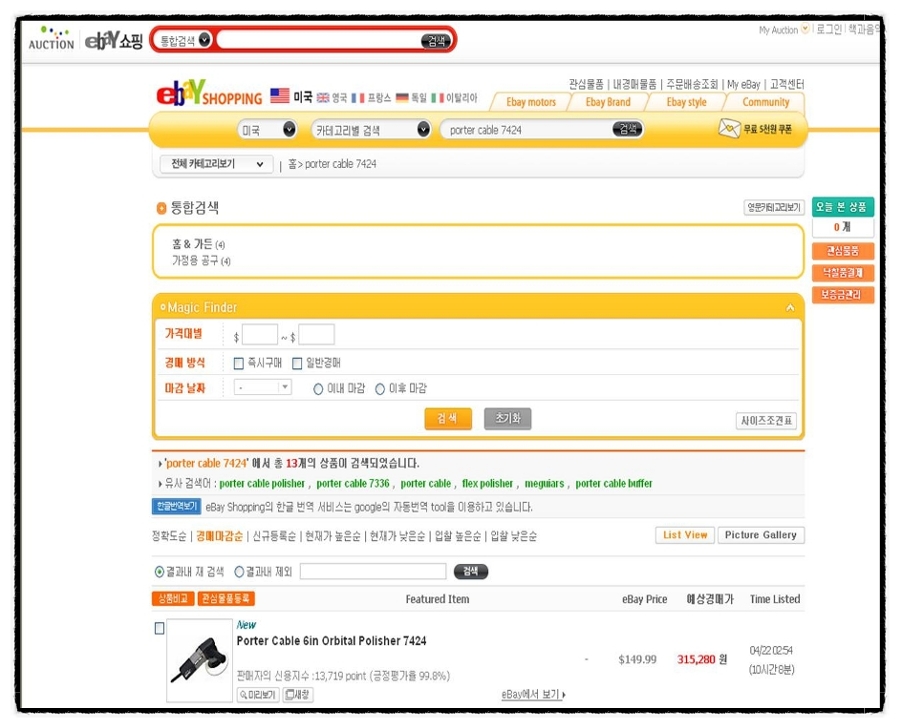Expand the 전체 카테고리보기 dropdown
Screen dimensions: 900x728
(216, 164)
